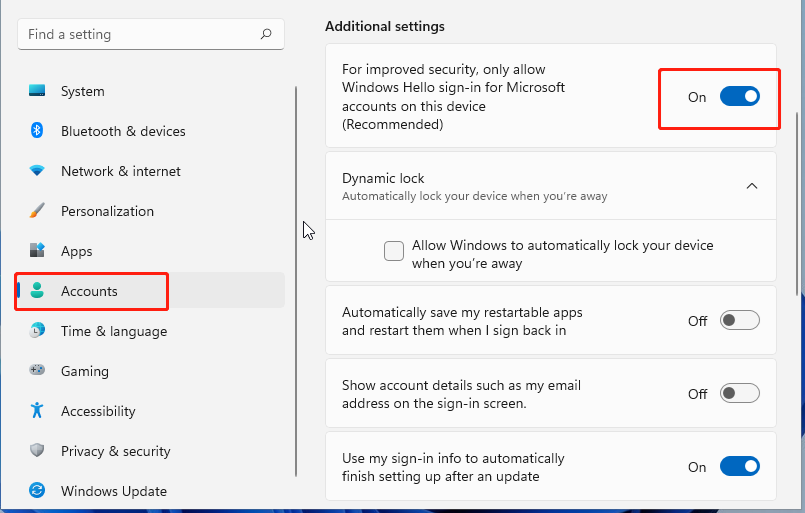The width and height of the screenshot is (805, 513).
Task: Disable use sign-in info after update toggle
Action: (739, 466)
